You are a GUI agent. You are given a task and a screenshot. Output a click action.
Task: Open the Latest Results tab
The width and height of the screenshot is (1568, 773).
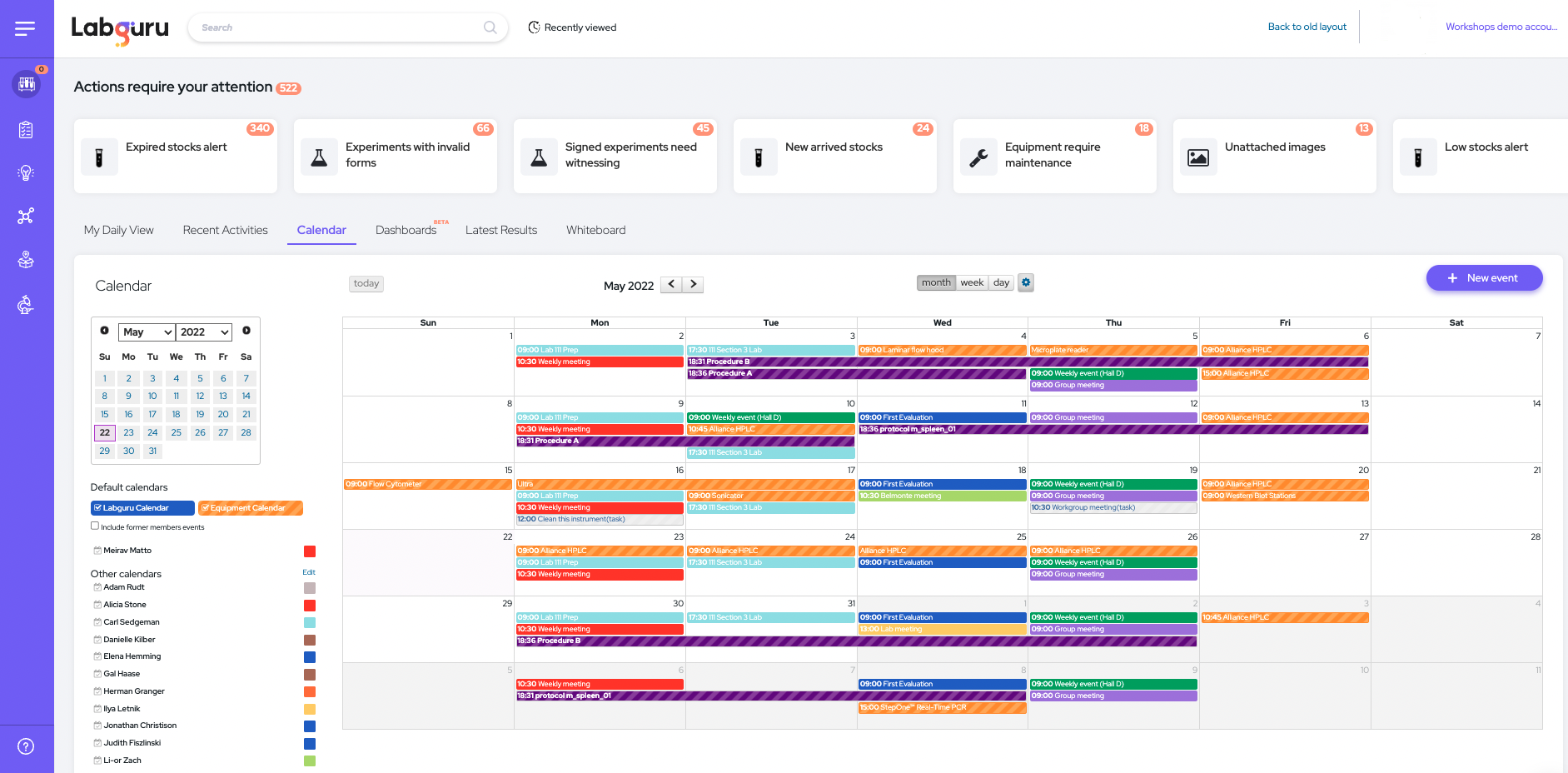tap(500, 231)
